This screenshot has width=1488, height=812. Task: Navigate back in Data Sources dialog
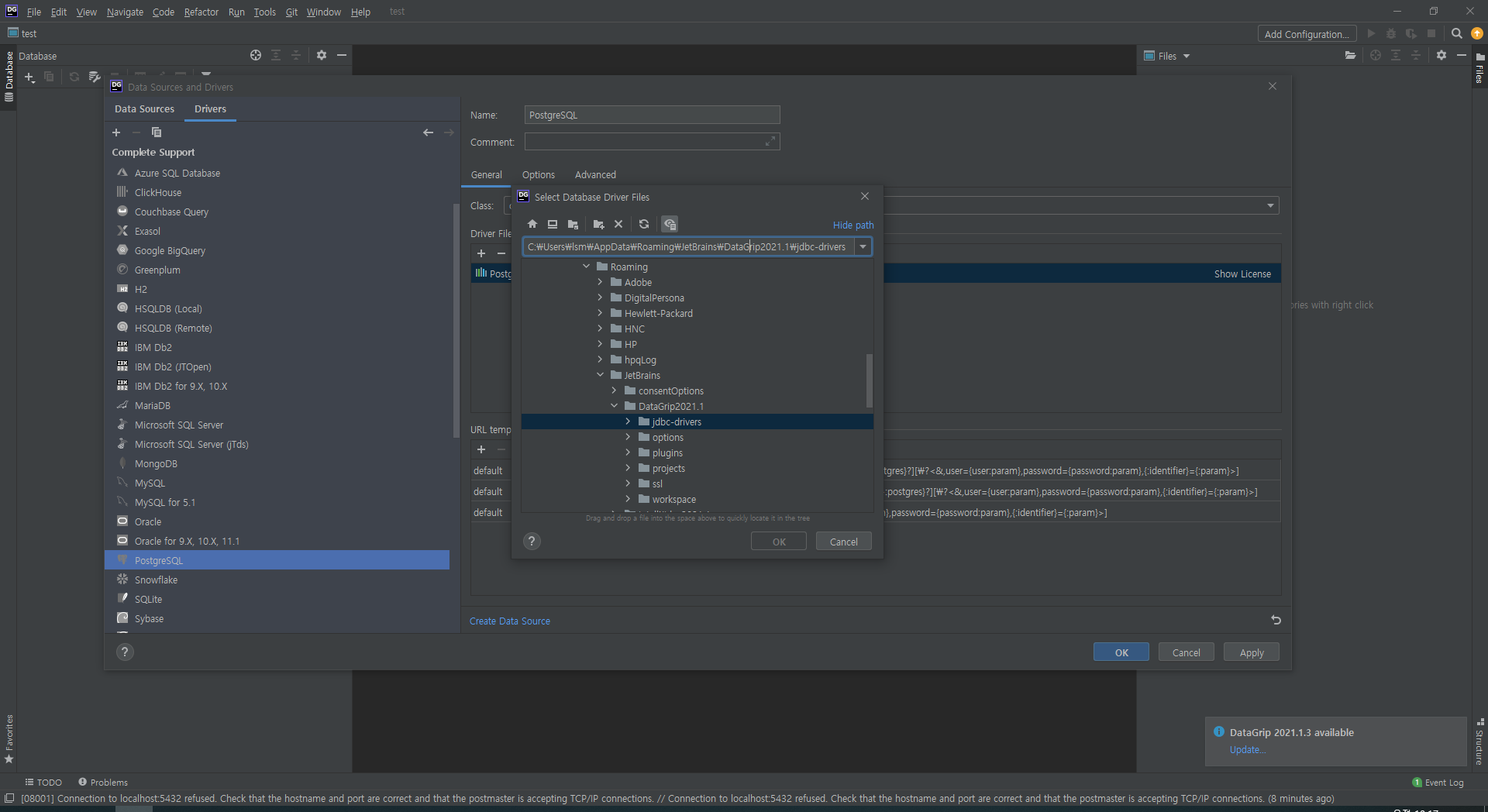428,132
